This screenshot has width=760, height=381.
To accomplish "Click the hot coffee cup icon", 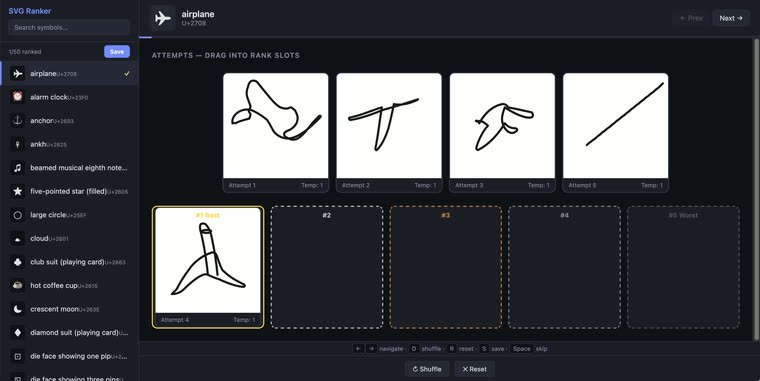I will click(x=17, y=286).
